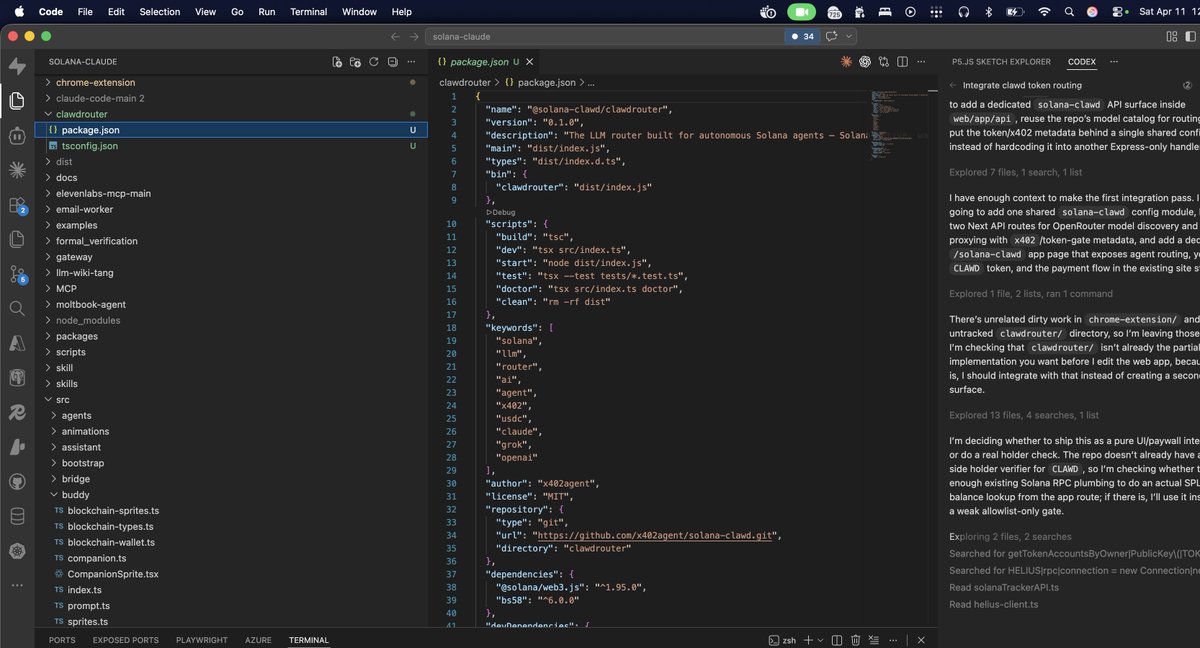This screenshot has height=648, width=1200.
Task: Open the Terminal menu in menu bar
Action: click(x=308, y=12)
